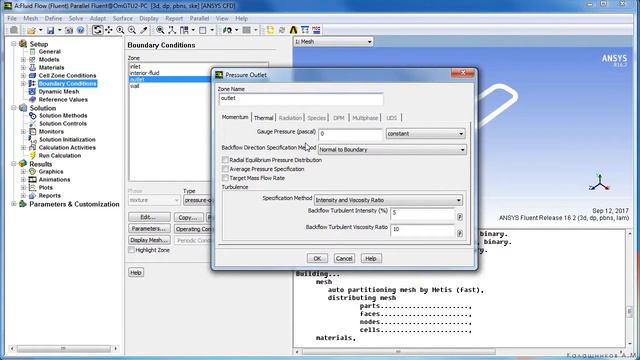This screenshot has height=360, width=640.
Task: Click the save floppy disk toolbar icon
Action: [51, 30]
